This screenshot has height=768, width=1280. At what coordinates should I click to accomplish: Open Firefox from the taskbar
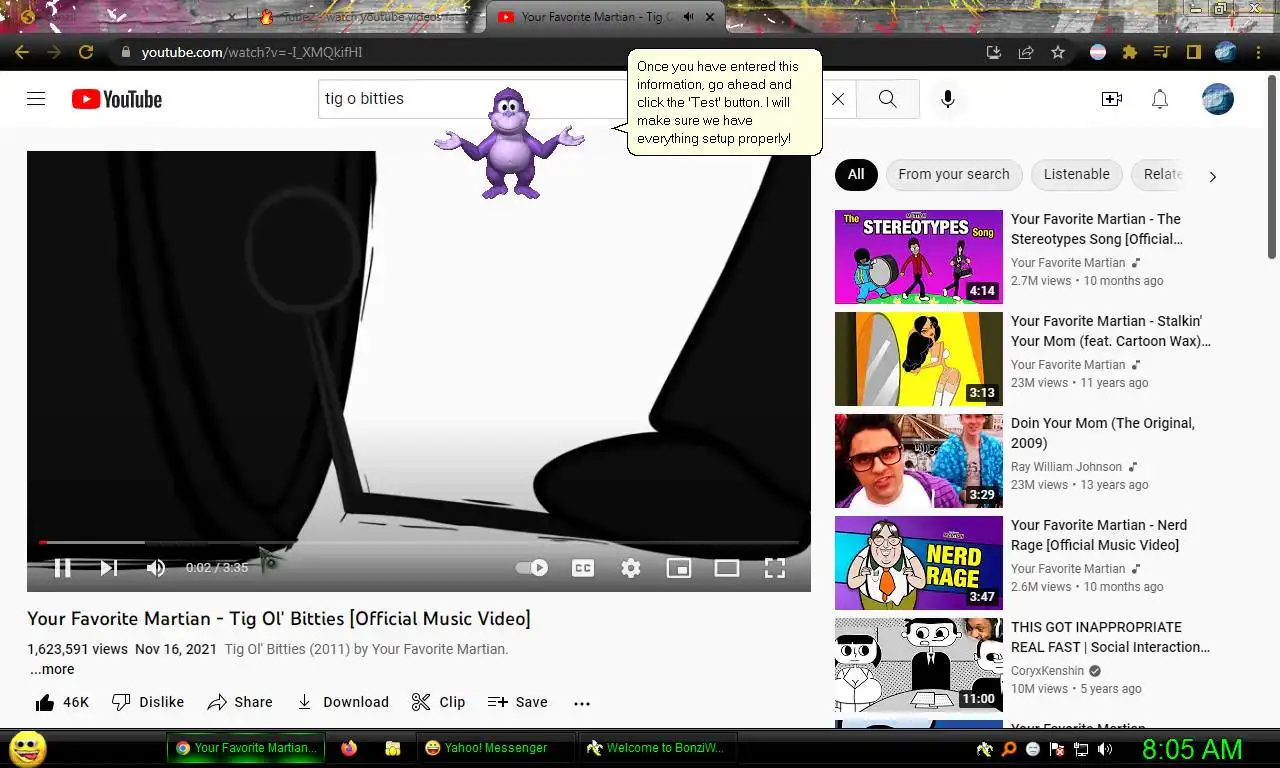pos(349,748)
